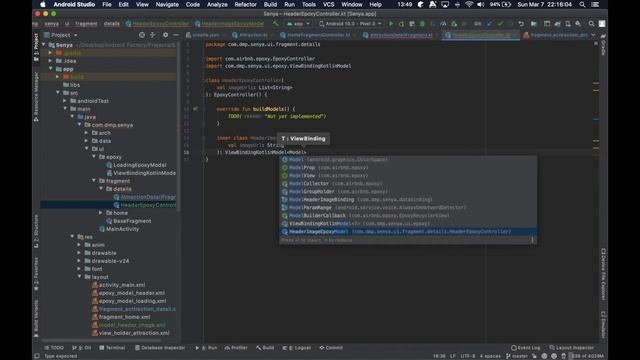Expand the home package

(101, 213)
